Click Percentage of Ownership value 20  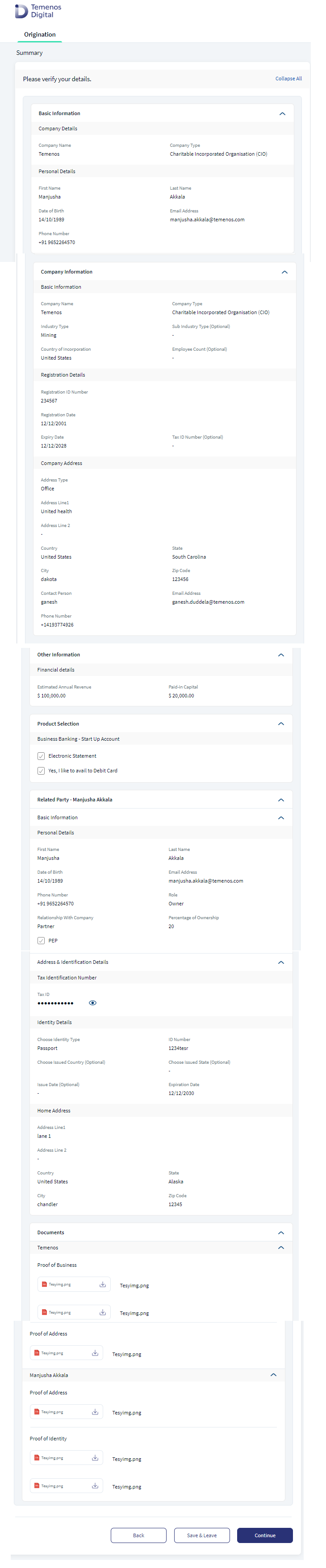point(171,926)
